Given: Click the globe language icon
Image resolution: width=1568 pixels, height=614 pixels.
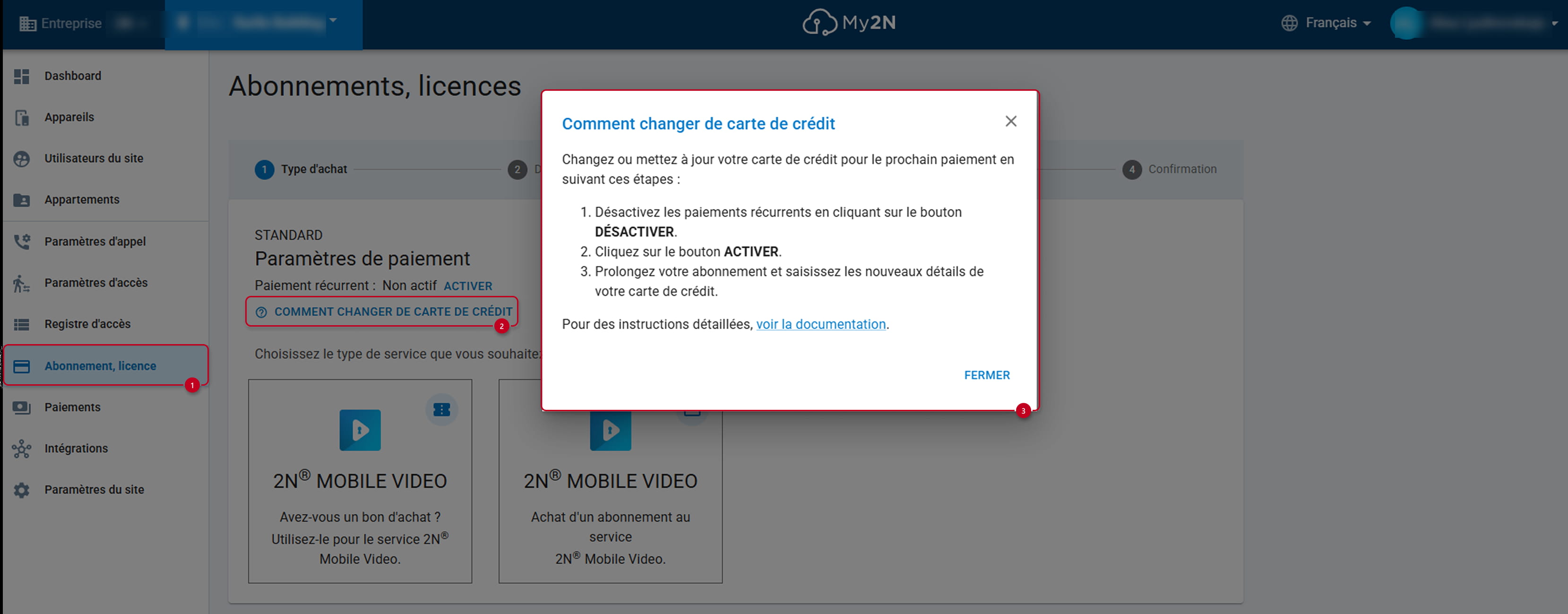Looking at the screenshot, I should [1289, 23].
